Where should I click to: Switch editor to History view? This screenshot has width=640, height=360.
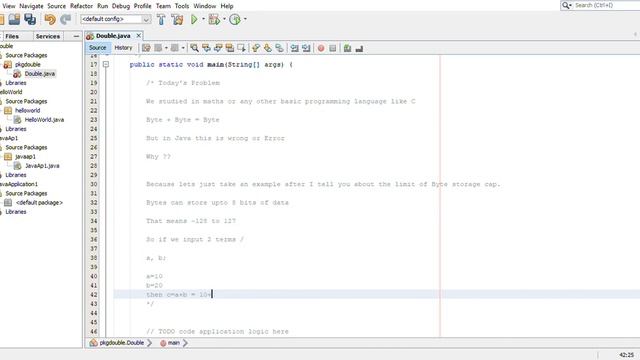point(123,48)
